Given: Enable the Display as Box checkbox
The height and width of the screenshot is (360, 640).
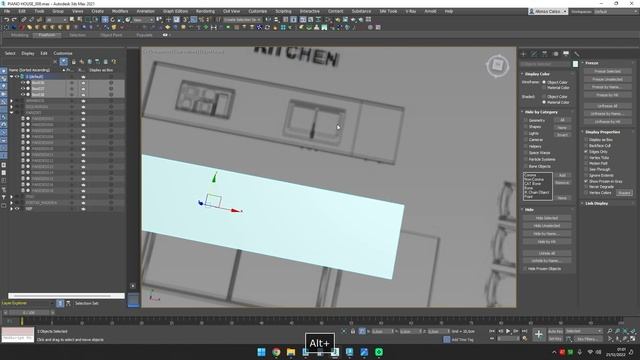Looking at the screenshot, I should [586, 140].
